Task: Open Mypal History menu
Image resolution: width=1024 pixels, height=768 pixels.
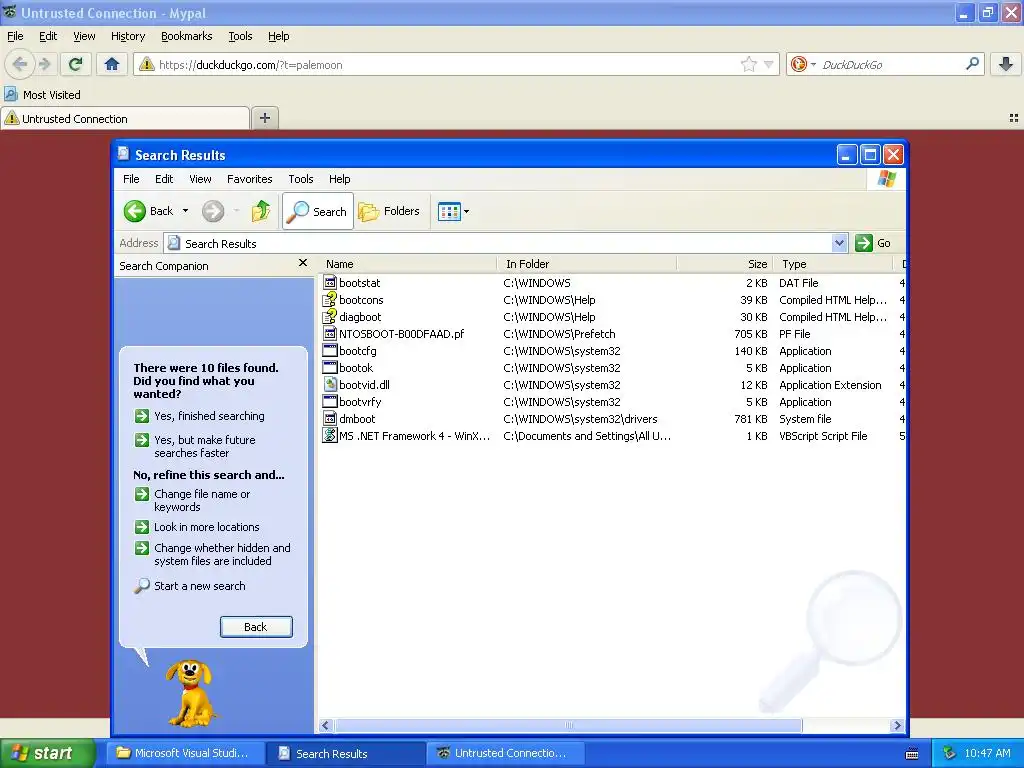Action: 127,36
